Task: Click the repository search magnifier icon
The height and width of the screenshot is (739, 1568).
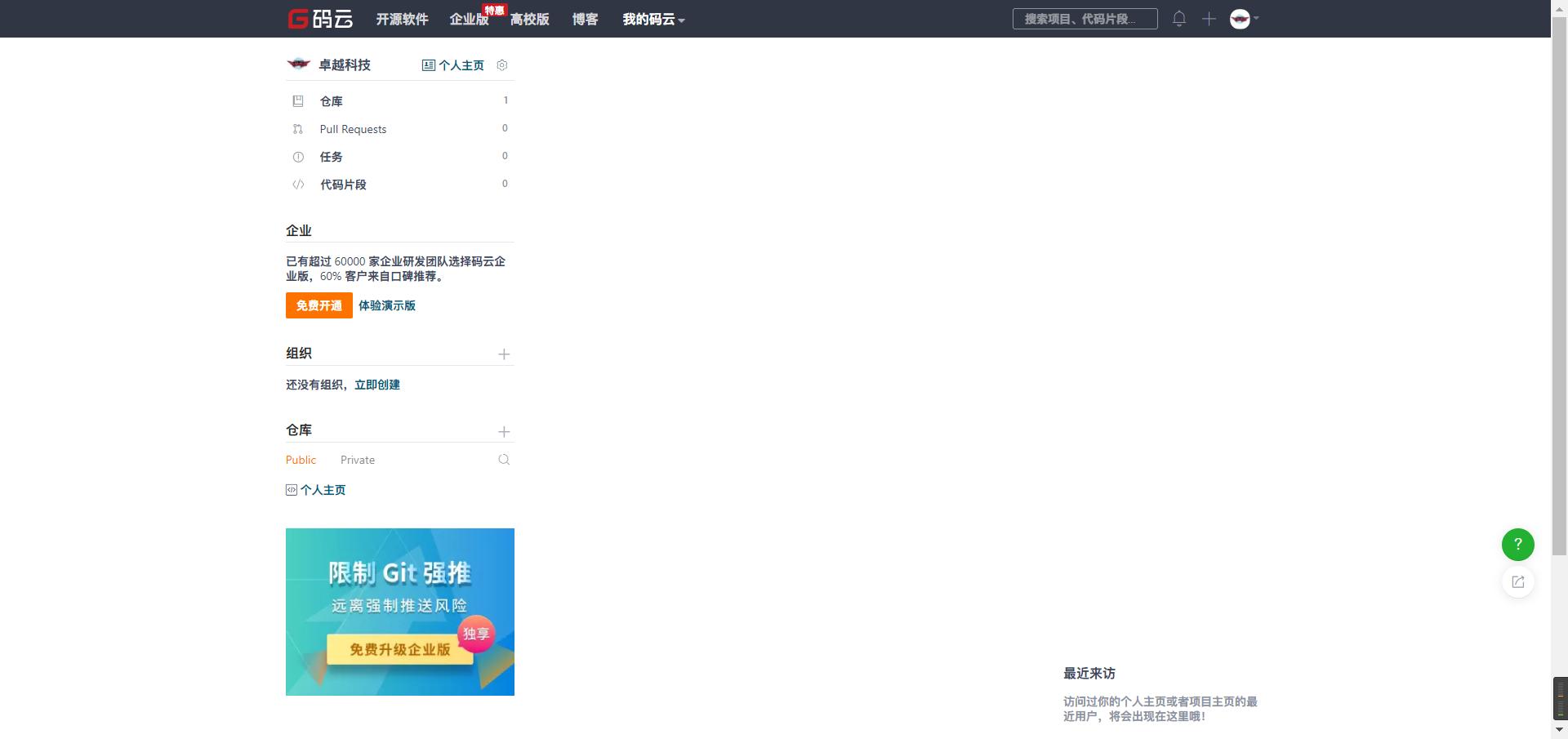Action: (504, 460)
